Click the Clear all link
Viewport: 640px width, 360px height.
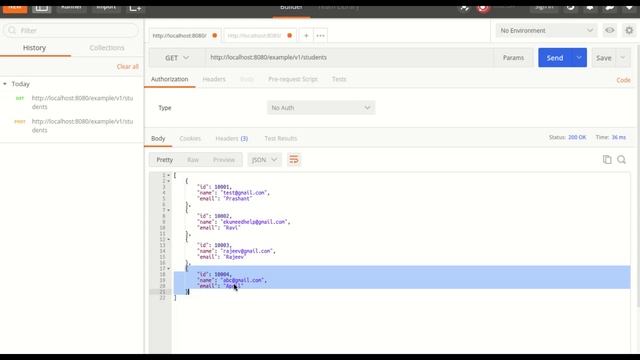(x=127, y=67)
